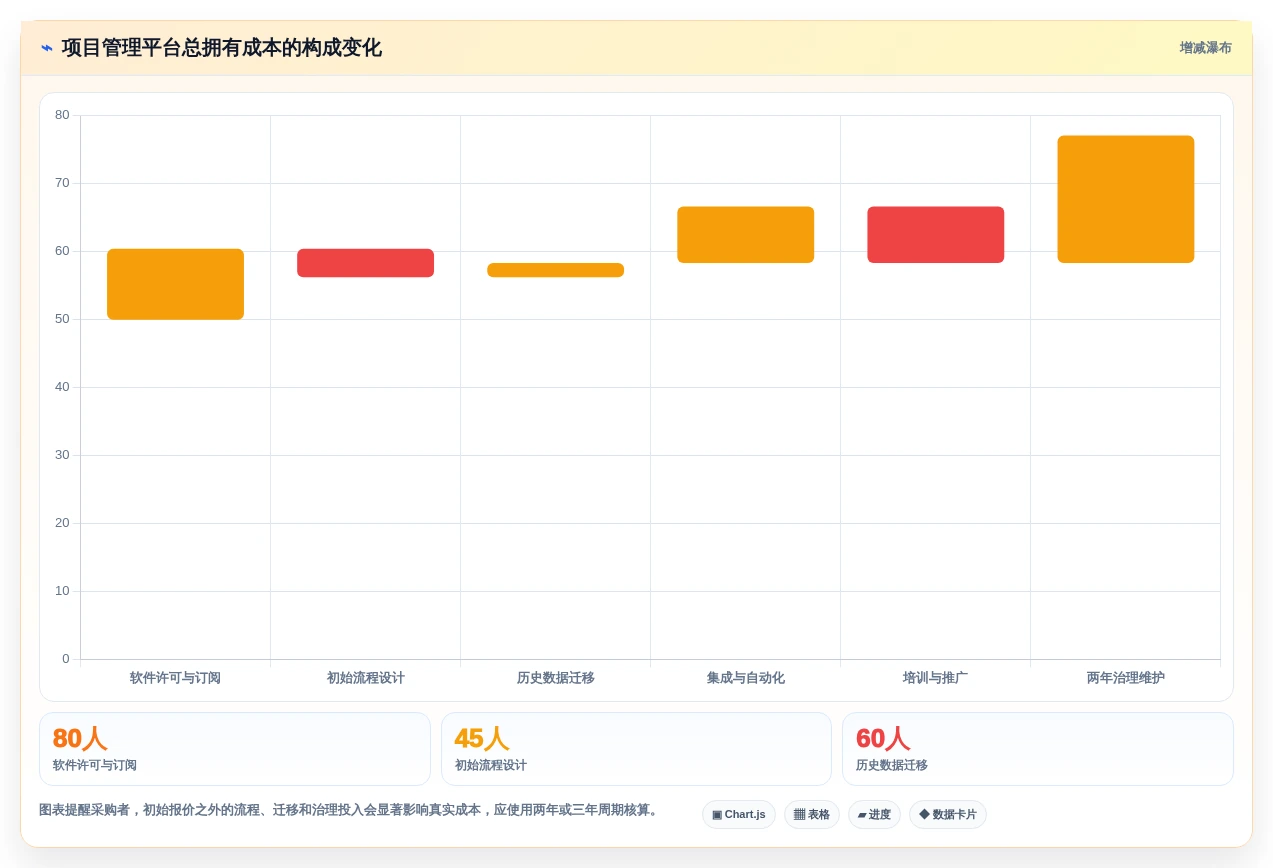Viewport: 1273px width, 868px height.
Task: Click the 两年治理维护 x-axis label
Action: pyautogui.click(x=1125, y=678)
